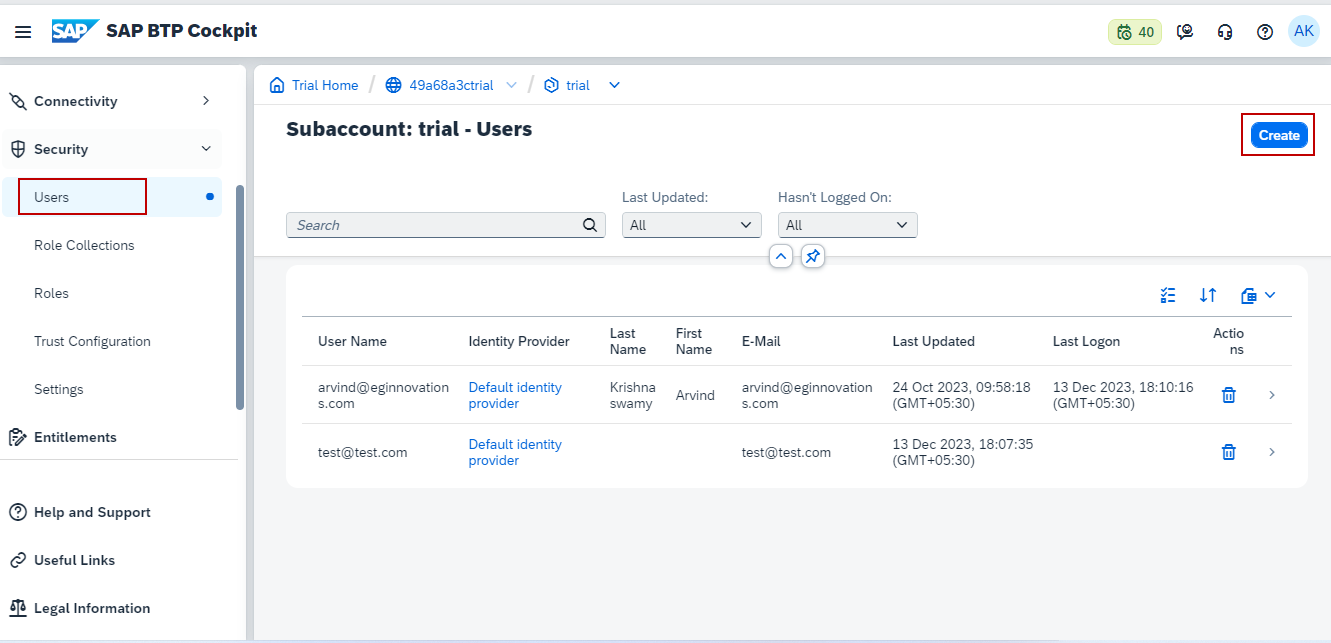Screen dimensions: 1331x643
Task: Go to Trial Home breadcrumb link
Action: pyautogui.click(x=325, y=85)
